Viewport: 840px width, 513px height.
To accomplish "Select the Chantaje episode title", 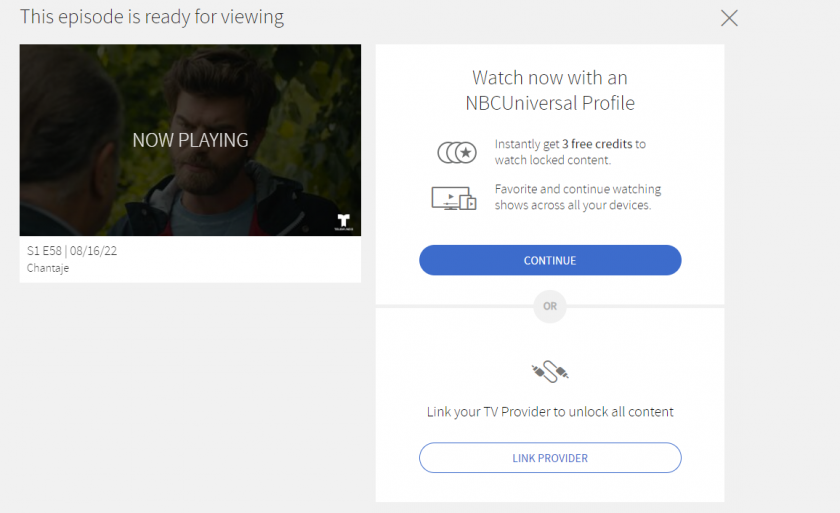I will pyautogui.click(x=48, y=268).
